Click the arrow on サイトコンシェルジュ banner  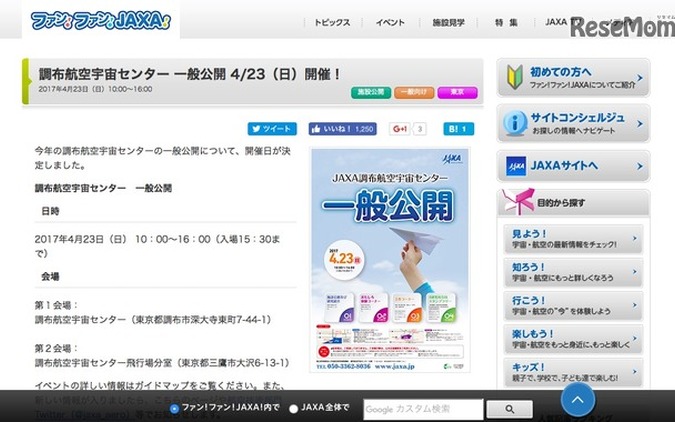(x=640, y=124)
